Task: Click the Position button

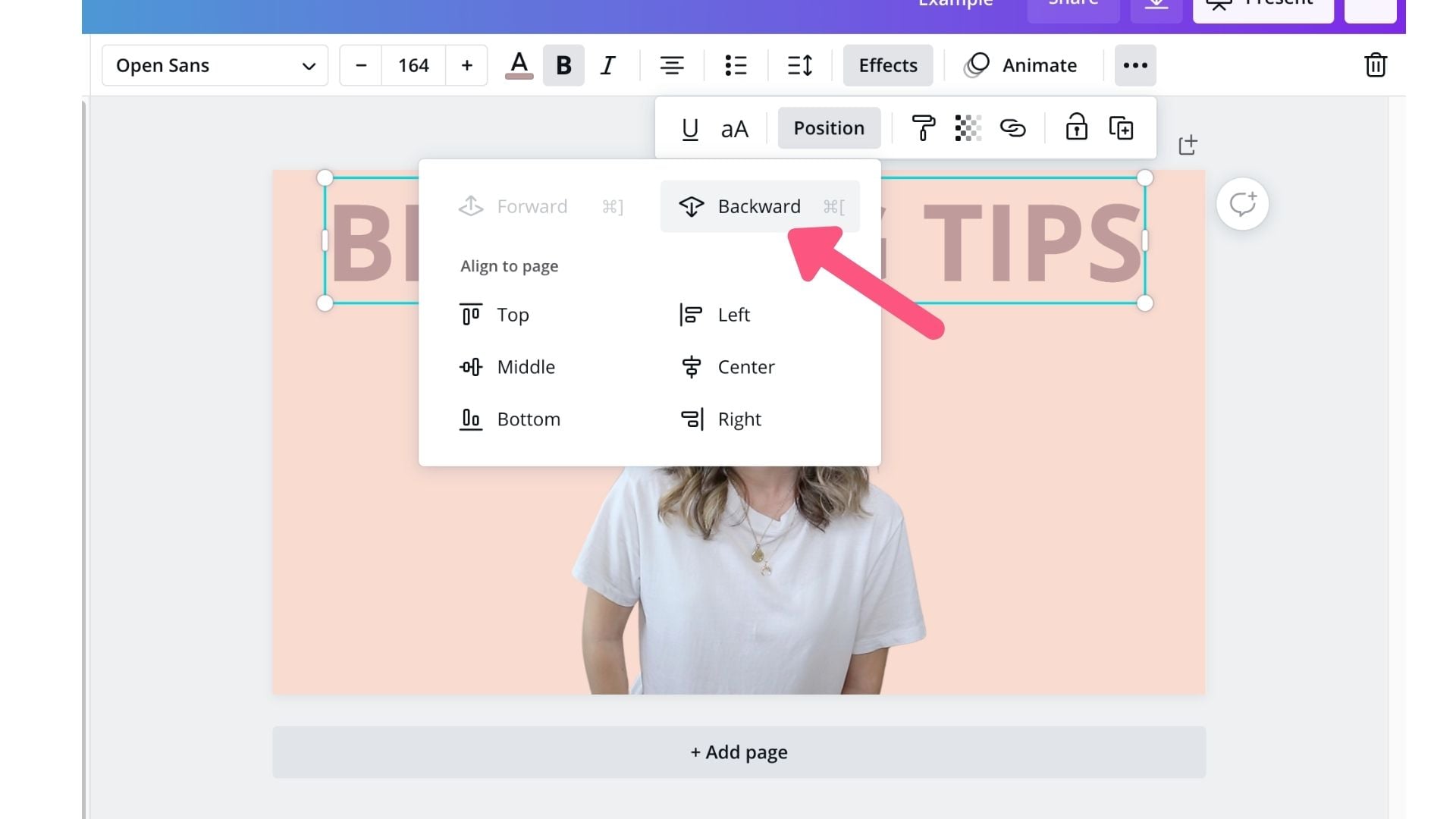Action: click(829, 128)
